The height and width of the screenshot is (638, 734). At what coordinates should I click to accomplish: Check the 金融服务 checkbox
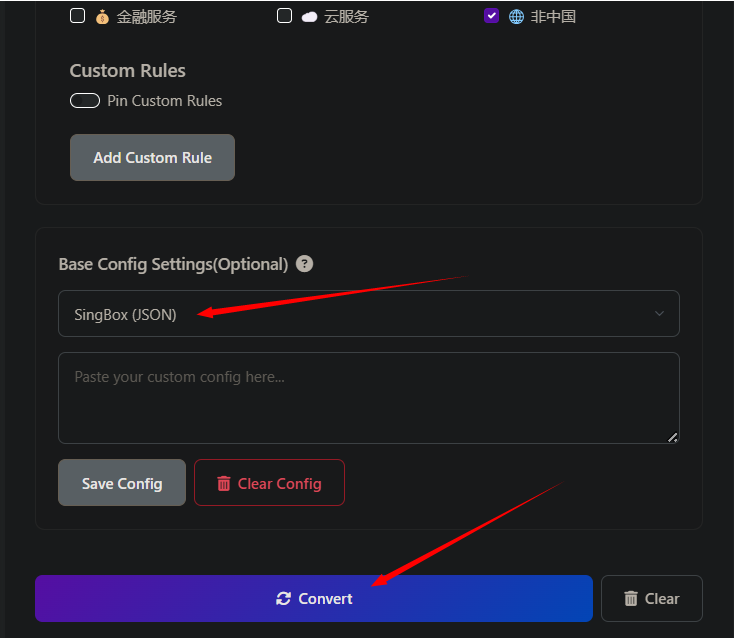coord(77,16)
